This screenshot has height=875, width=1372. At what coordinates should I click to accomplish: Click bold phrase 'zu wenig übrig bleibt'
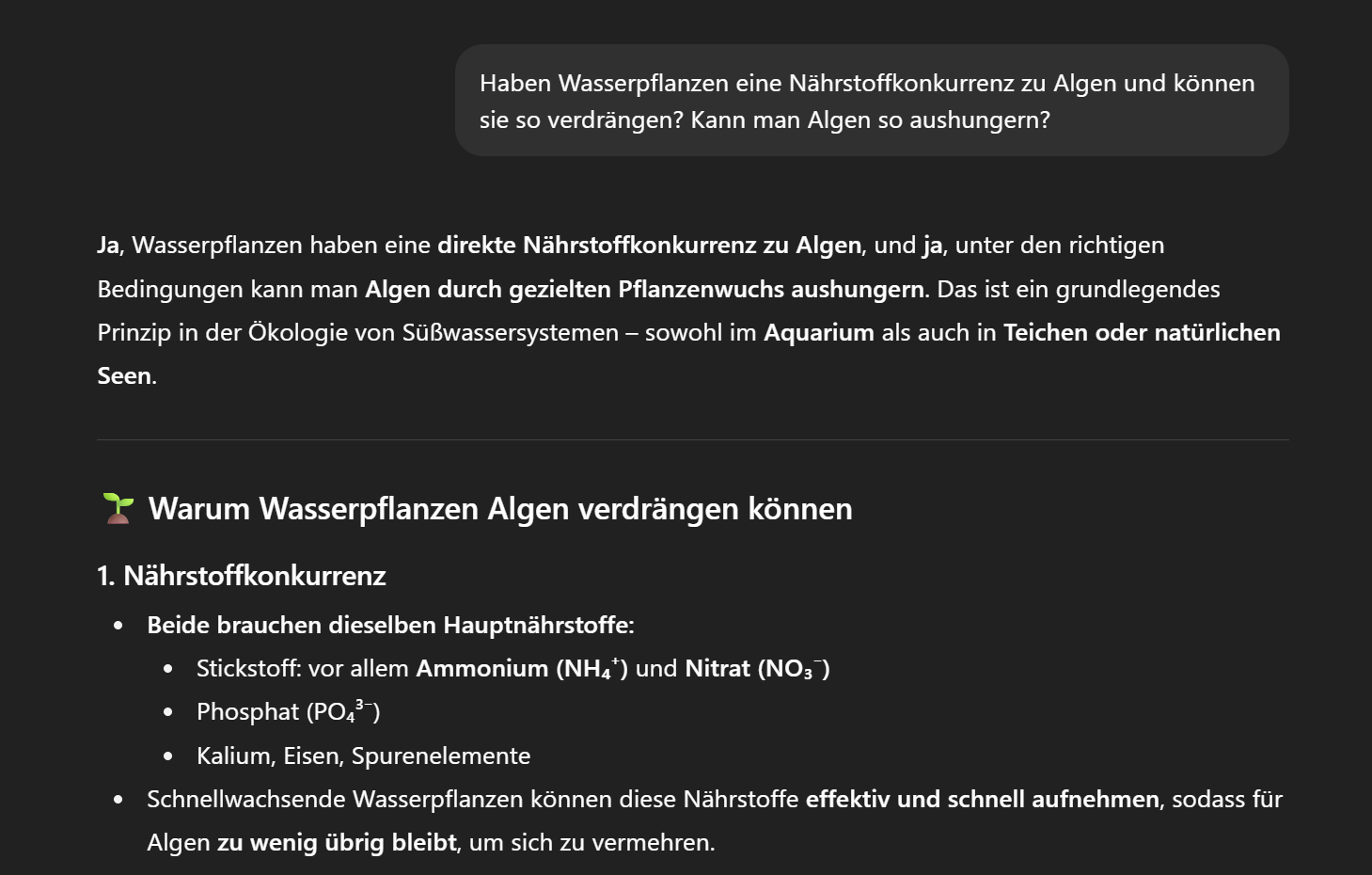[337, 843]
